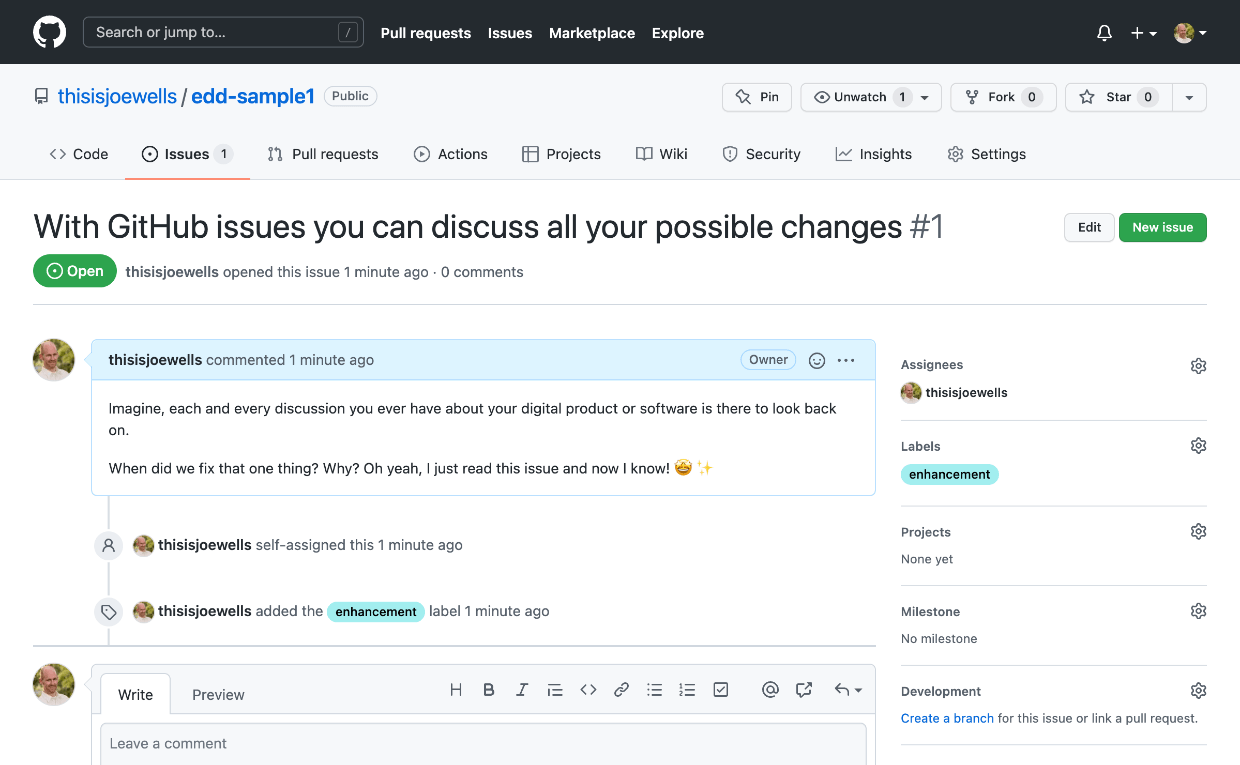The image size is (1240, 765).
Task: Switch to the repository Issues tab
Action: 187,154
